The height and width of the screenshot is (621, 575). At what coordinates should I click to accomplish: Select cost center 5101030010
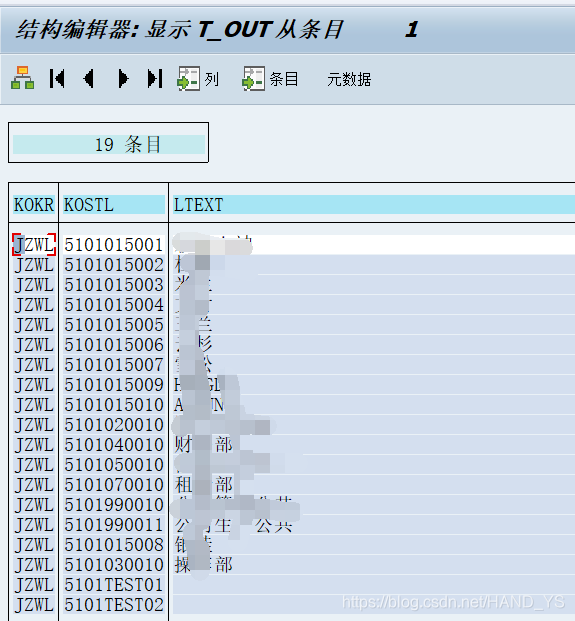114,565
